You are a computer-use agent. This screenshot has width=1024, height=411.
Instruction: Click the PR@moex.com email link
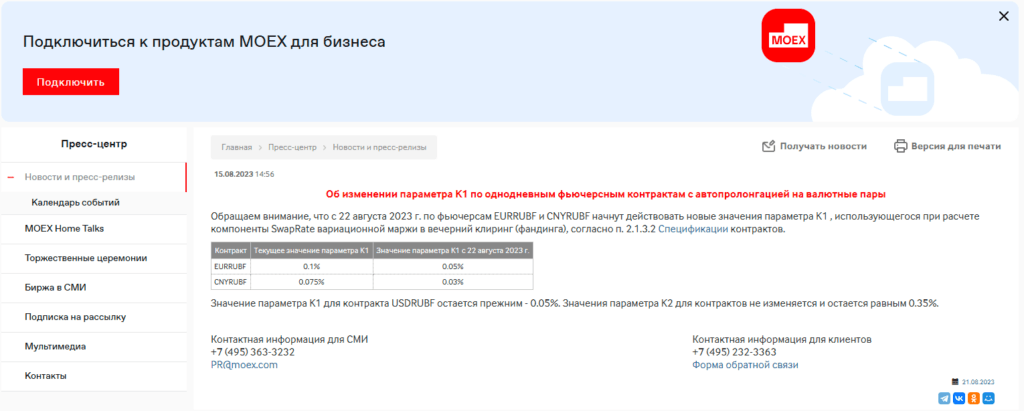244,365
